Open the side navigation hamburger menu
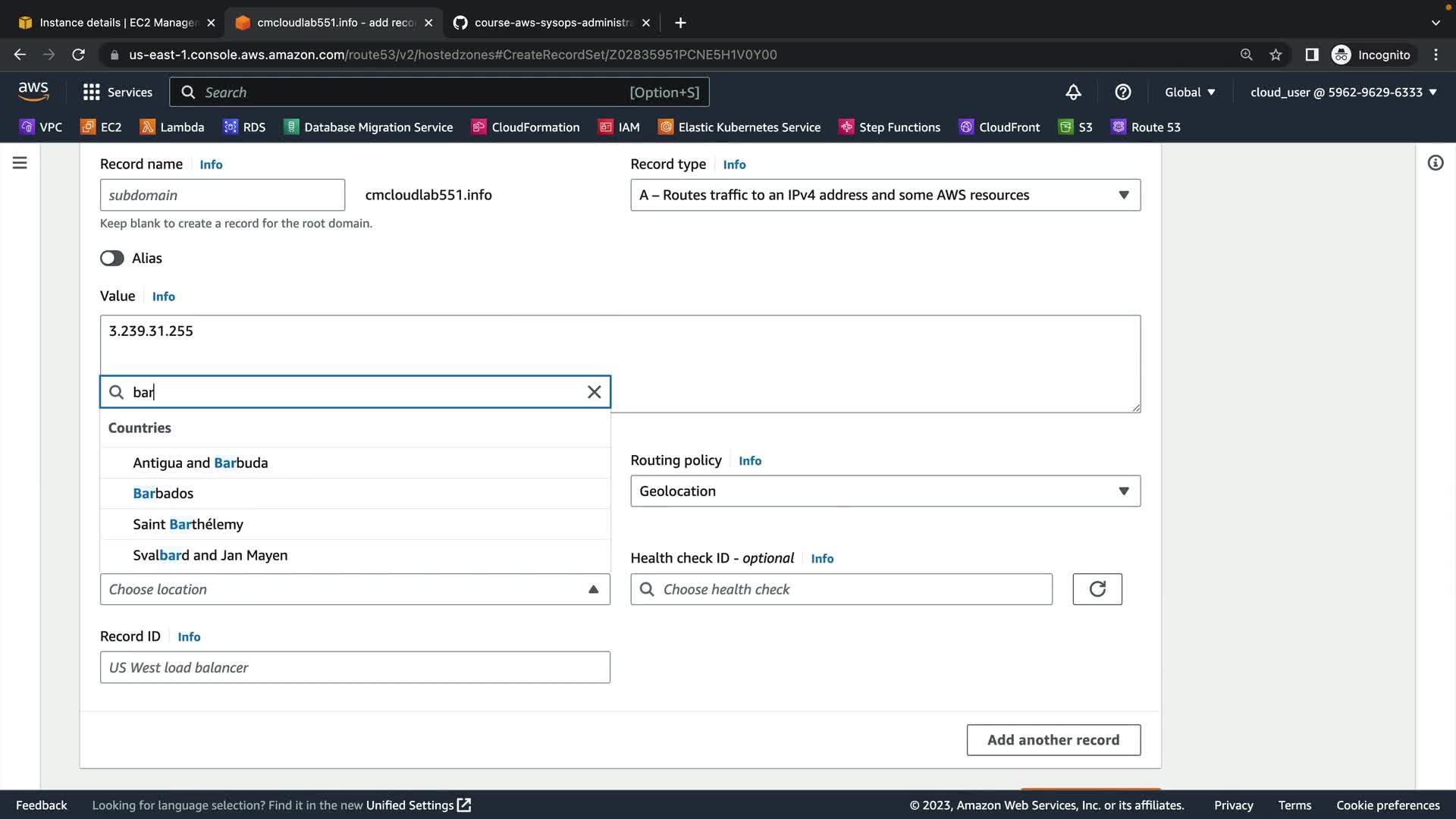Image resolution: width=1456 pixels, height=819 pixels. (x=20, y=163)
